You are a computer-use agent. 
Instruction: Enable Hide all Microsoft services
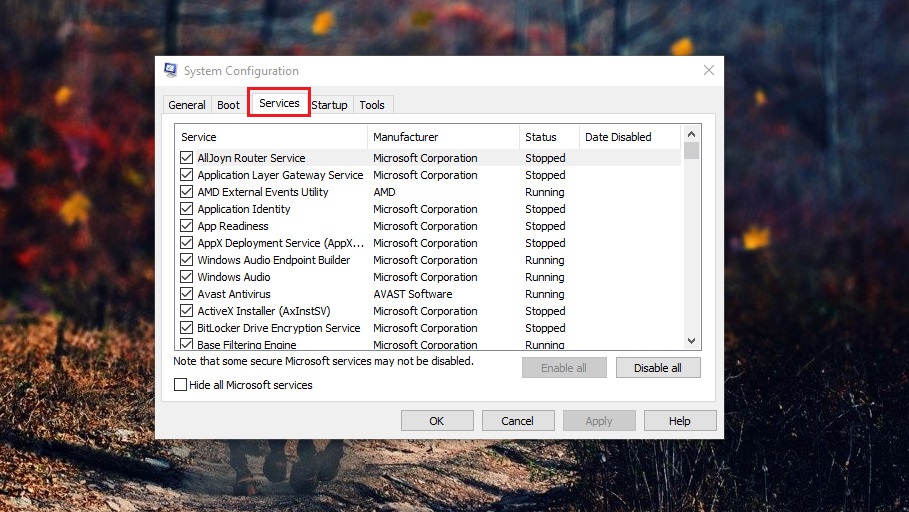pos(180,384)
